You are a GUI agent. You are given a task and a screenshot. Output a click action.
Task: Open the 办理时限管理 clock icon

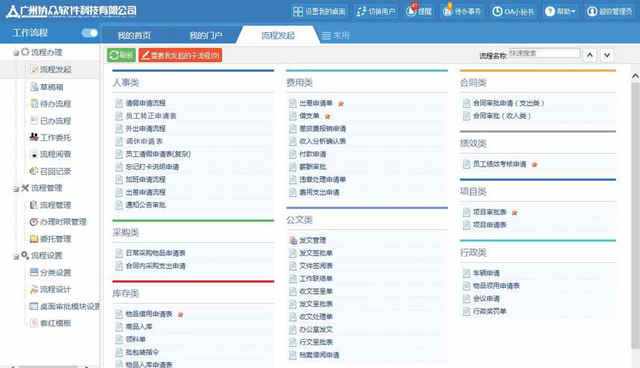(x=34, y=222)
